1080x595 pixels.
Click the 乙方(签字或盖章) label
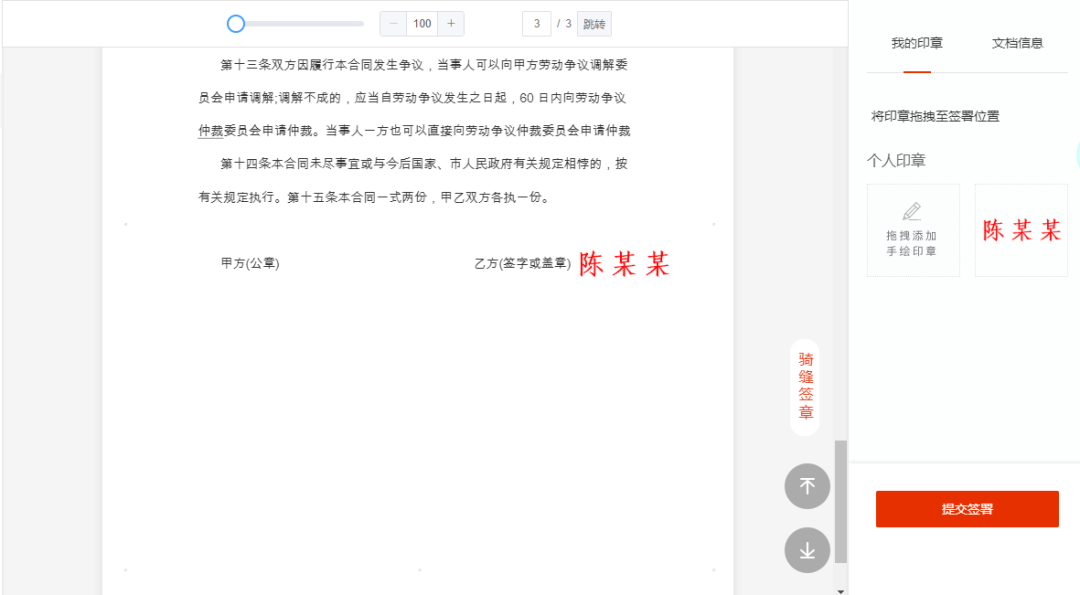click(x=522, y=264)
